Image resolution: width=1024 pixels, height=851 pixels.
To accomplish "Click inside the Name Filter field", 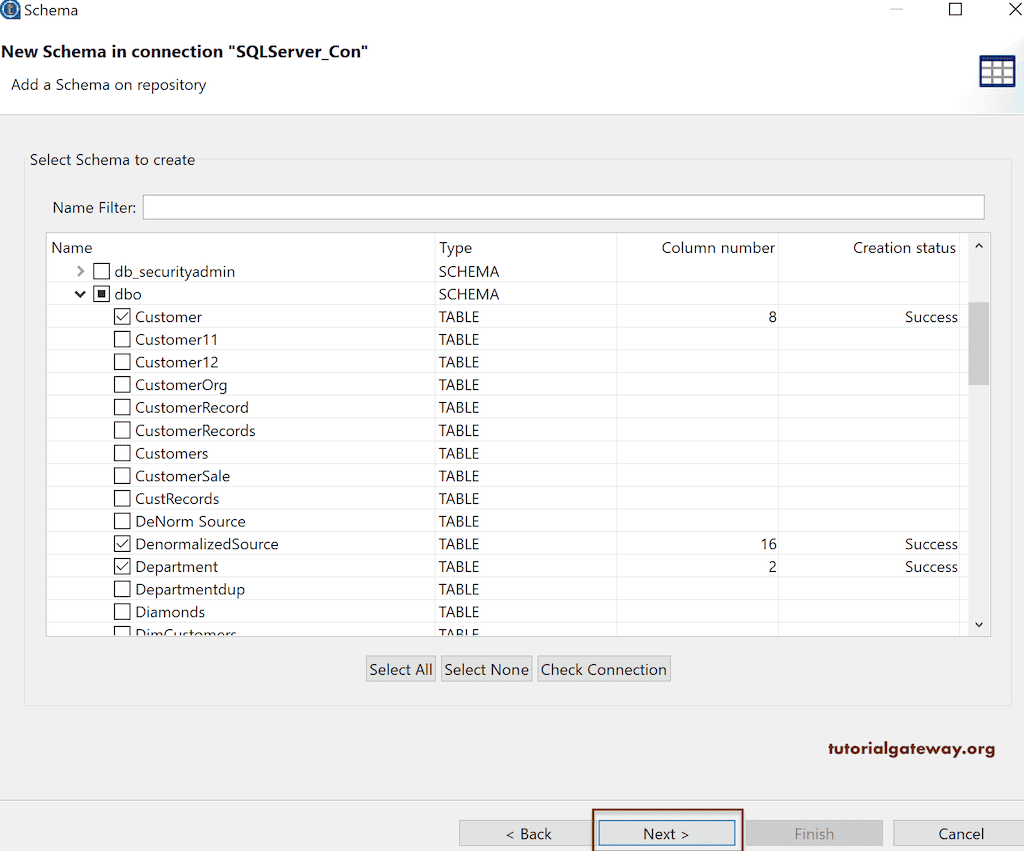I will (560, 206).
